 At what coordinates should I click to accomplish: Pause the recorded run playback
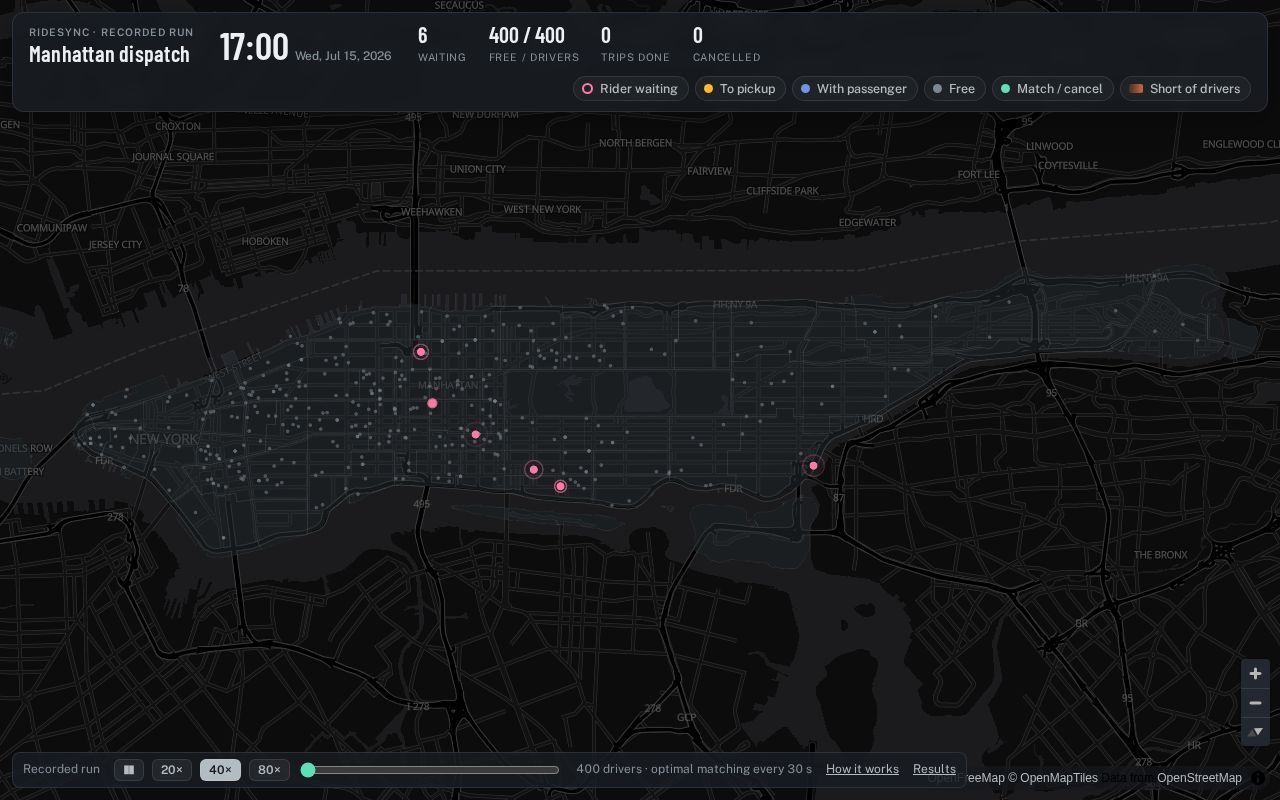tap(129, 770)
